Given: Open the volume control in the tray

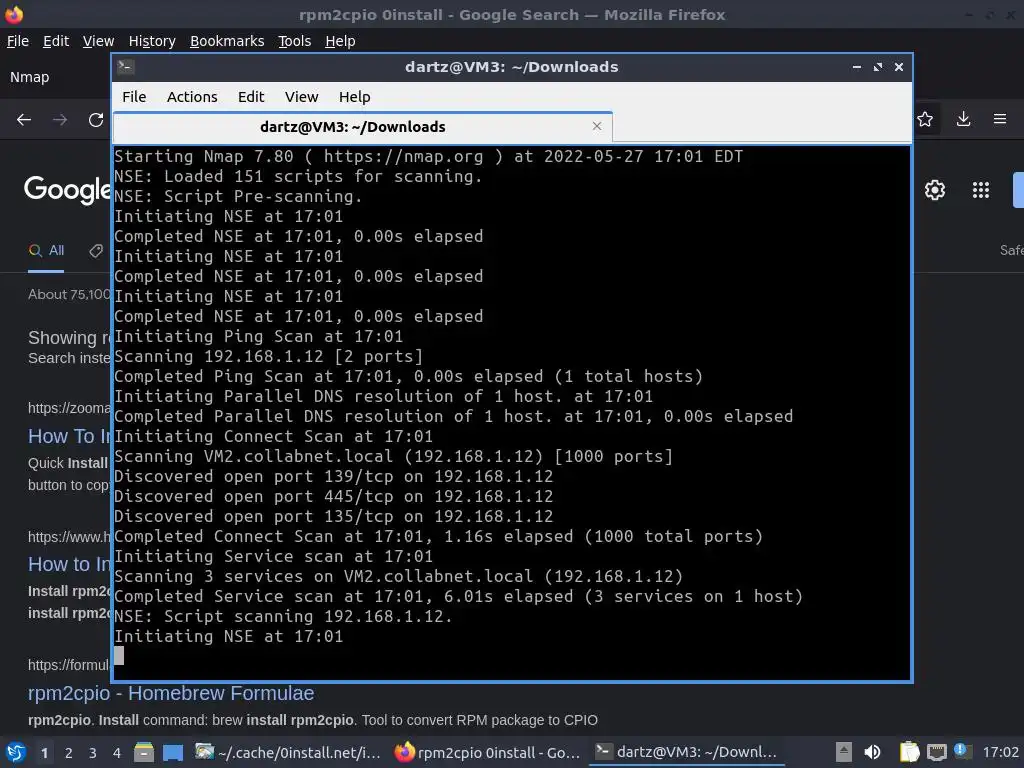Looking at the screenshot, I should [872, 752].
